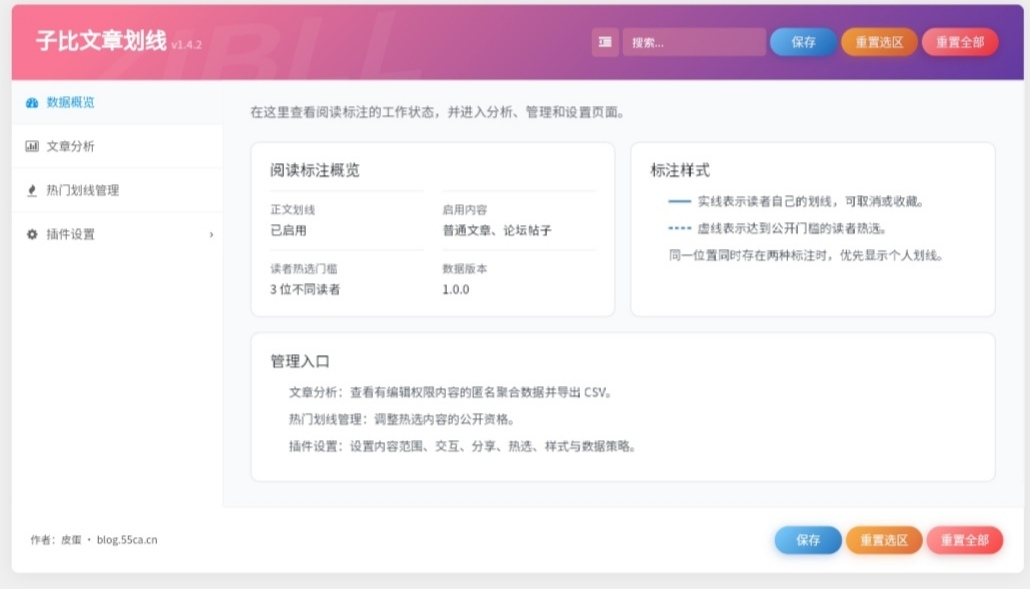This screenshot has width=1030, height=589.
Task: Click the v1.4.2 version label
Action: (x=187, y=45)
